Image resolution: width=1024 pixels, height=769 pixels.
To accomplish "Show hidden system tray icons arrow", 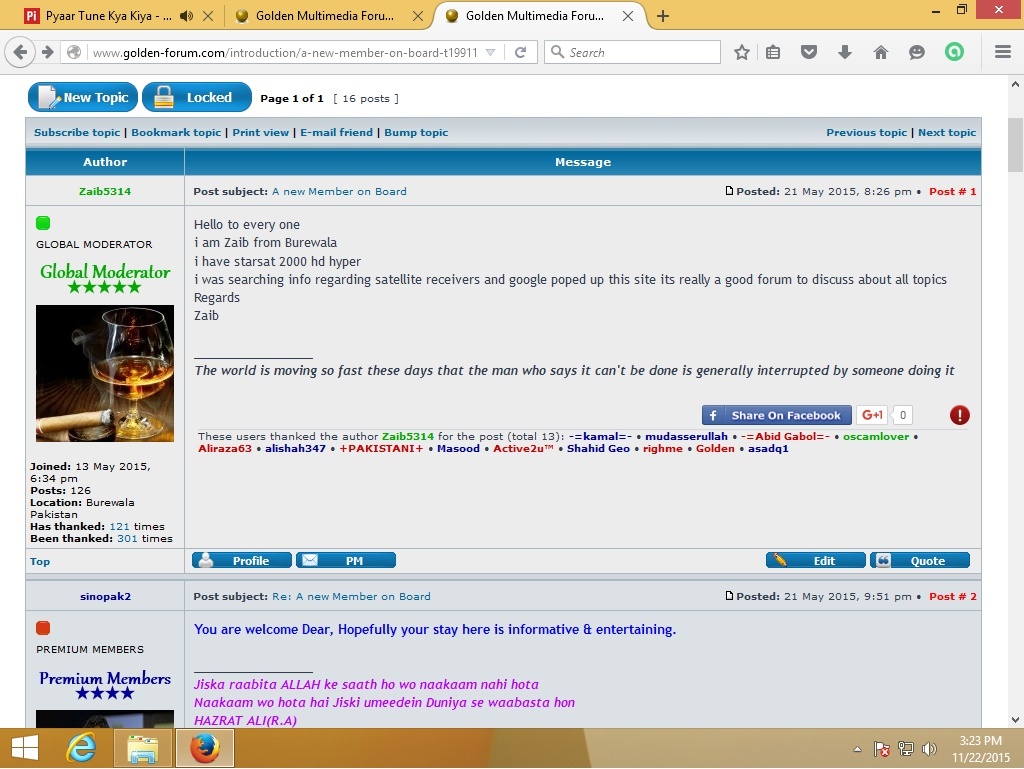I will click(857, 749).
